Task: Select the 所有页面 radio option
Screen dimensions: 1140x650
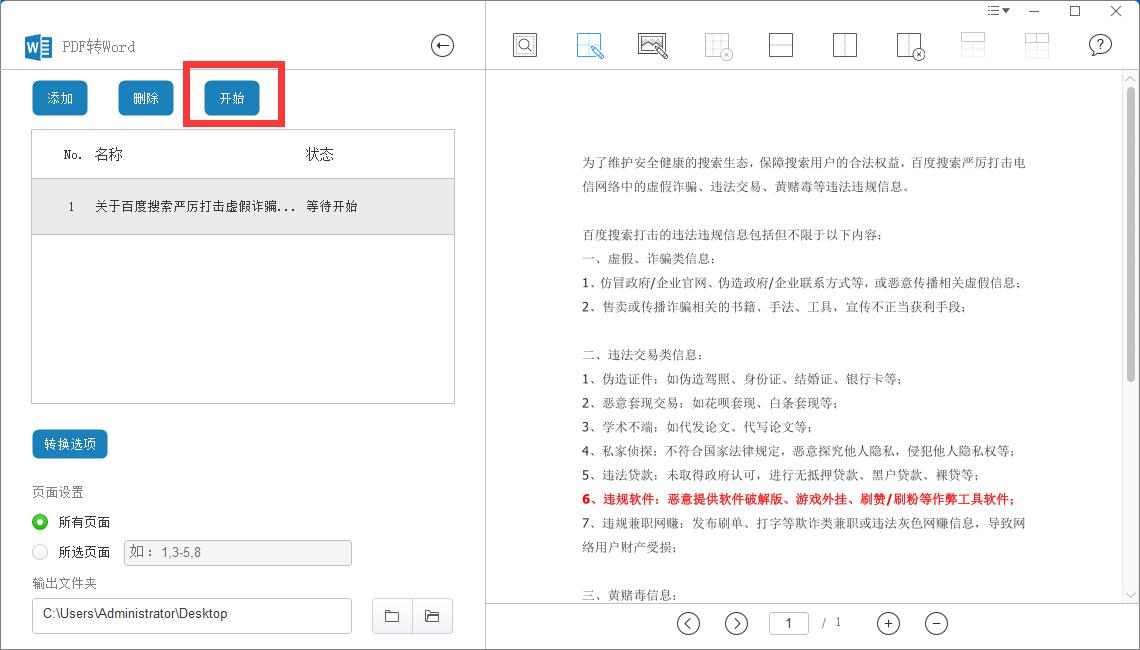Action: pos(40,522)
